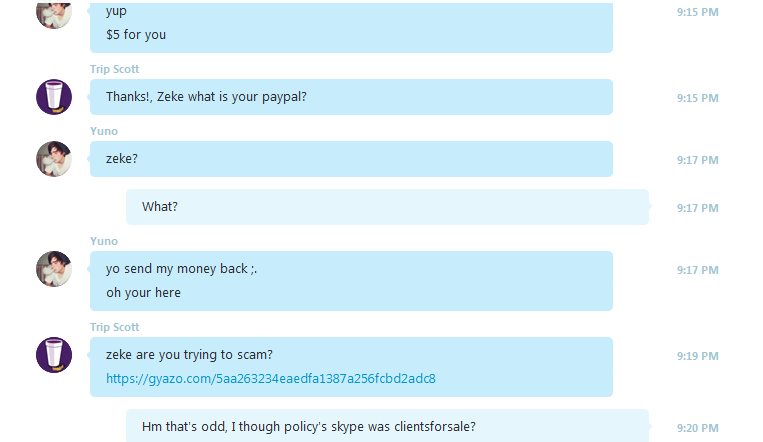Click Trip Scott's avatar beside scam message

(x=54, y=355)
